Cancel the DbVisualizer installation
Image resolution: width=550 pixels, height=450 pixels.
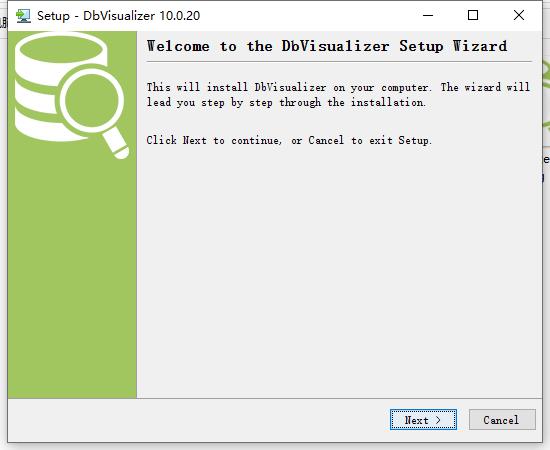[x=502, y=419]
